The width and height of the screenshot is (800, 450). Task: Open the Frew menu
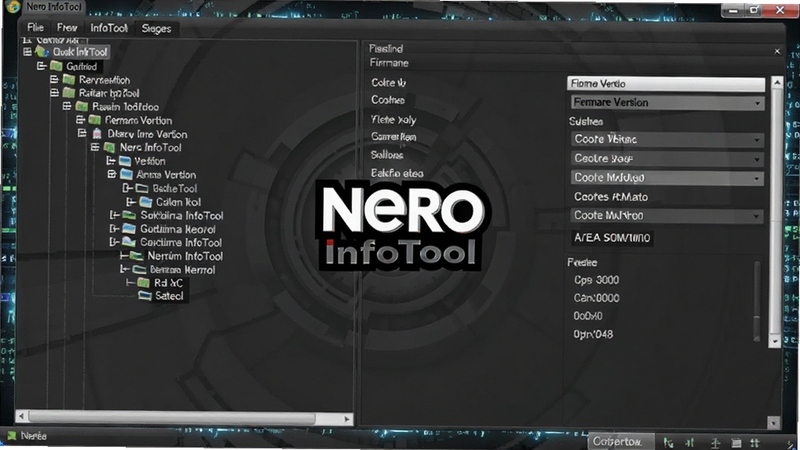point(67,28)
